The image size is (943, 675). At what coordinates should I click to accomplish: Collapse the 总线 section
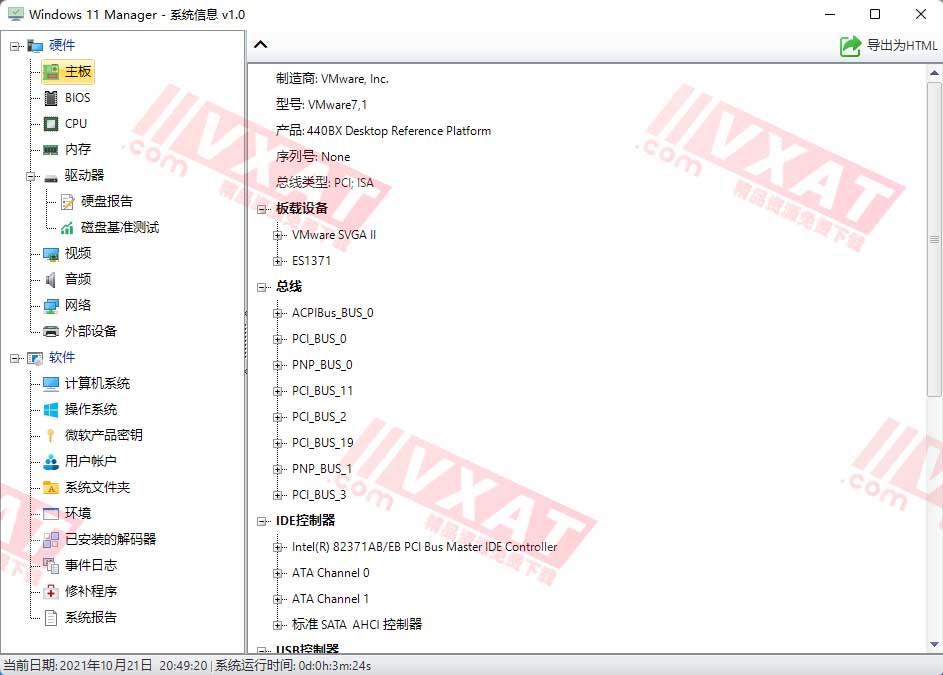pos(262,287)
